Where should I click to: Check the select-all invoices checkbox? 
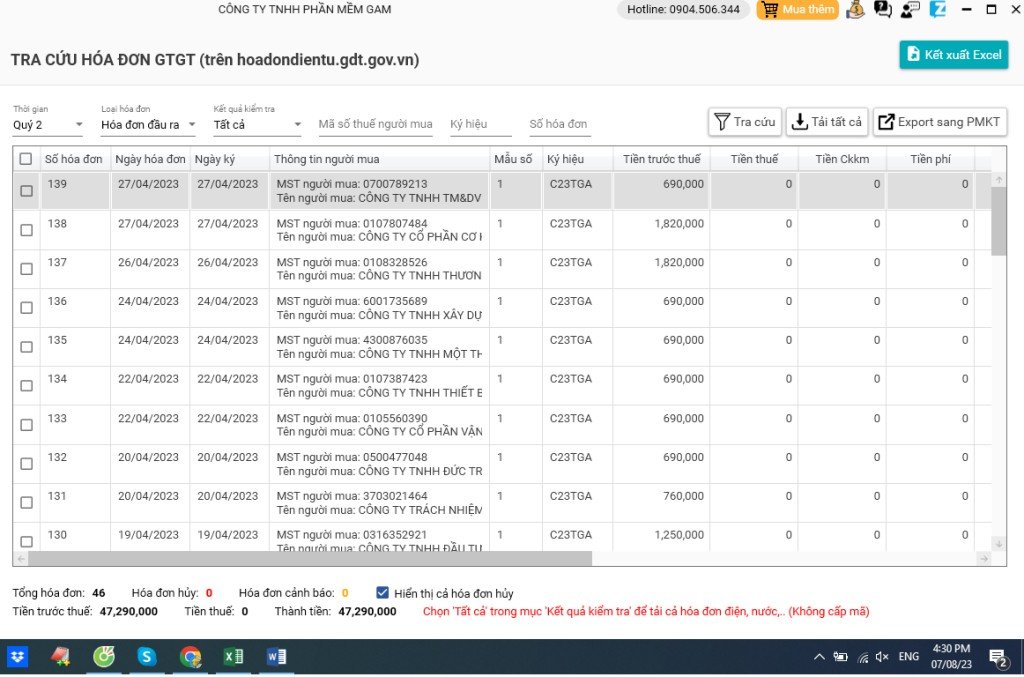pos(26,158)
